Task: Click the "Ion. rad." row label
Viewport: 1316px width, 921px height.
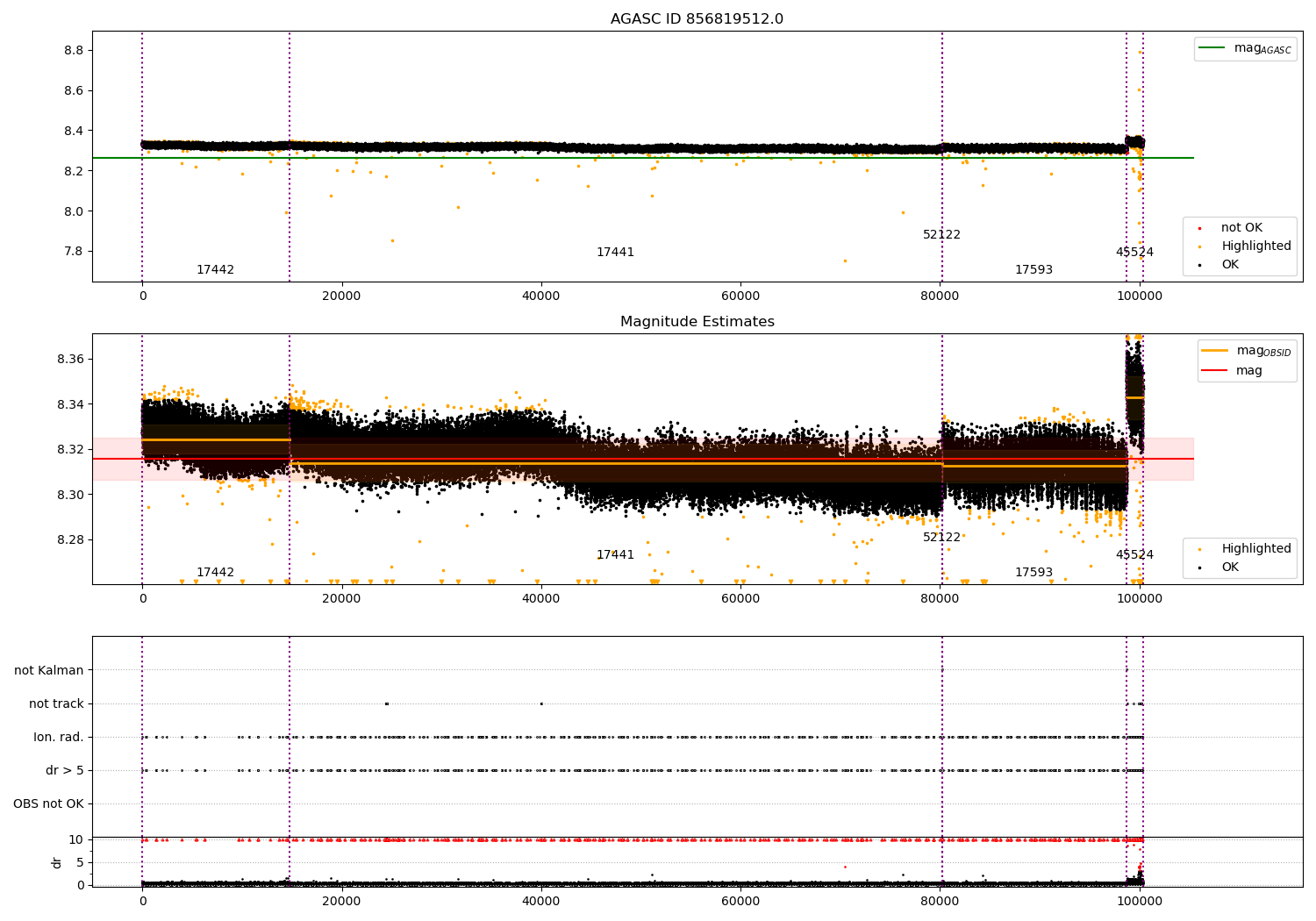Action: tap(59, 738)
